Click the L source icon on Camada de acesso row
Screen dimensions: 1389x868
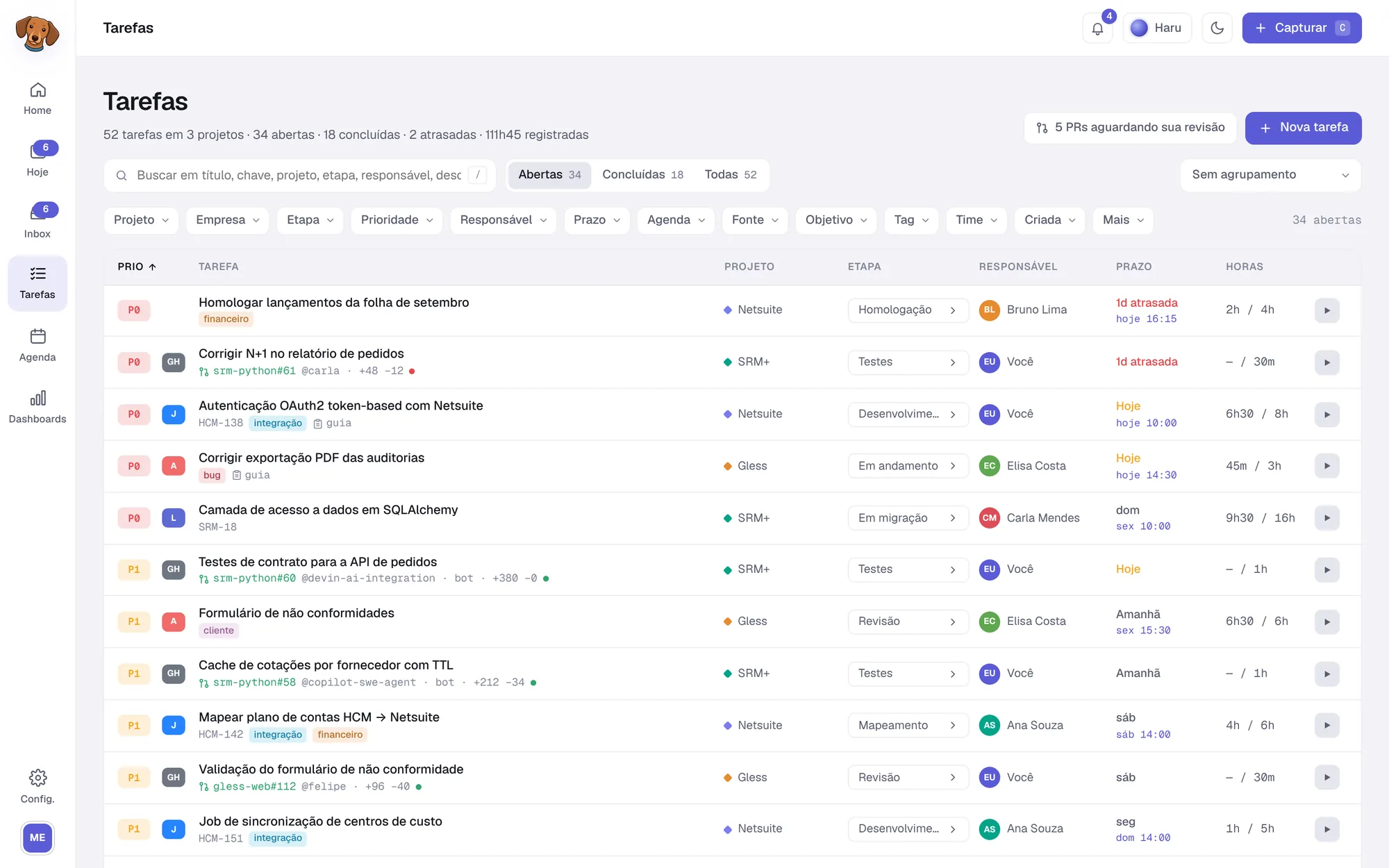tap(174, 518)
